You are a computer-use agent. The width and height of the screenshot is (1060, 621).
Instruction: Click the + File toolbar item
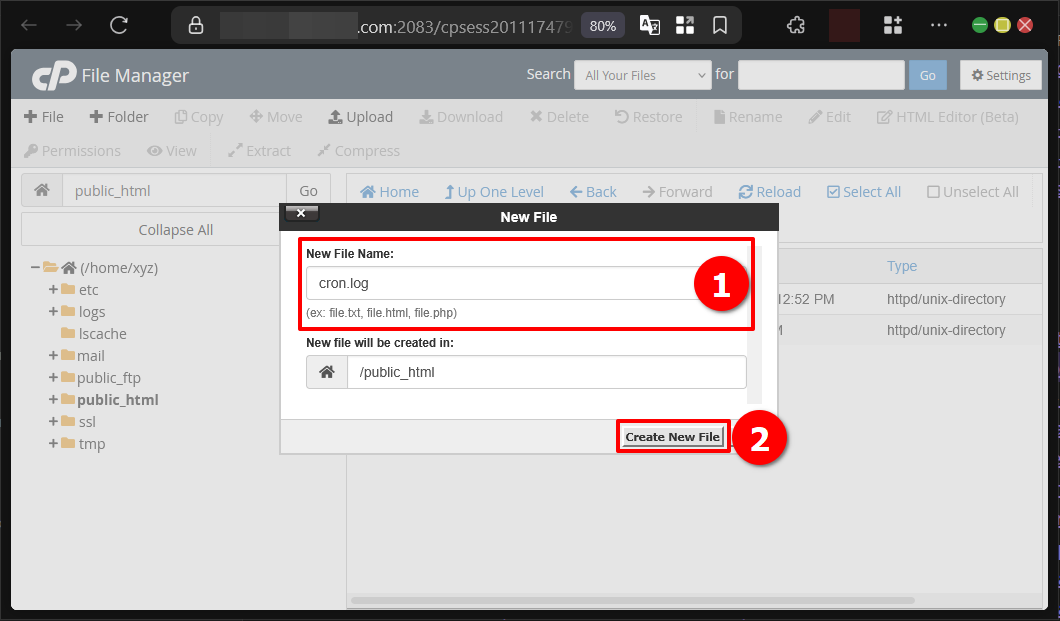point(43,117)
